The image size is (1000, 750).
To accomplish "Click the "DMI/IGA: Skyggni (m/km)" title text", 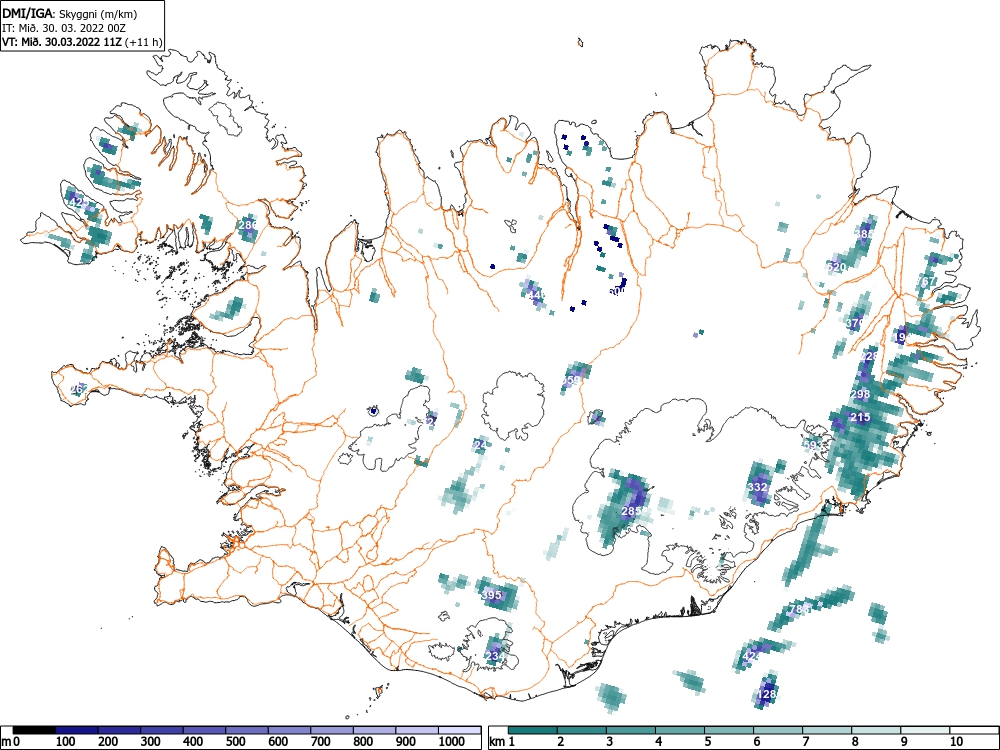I will [70, 13].
